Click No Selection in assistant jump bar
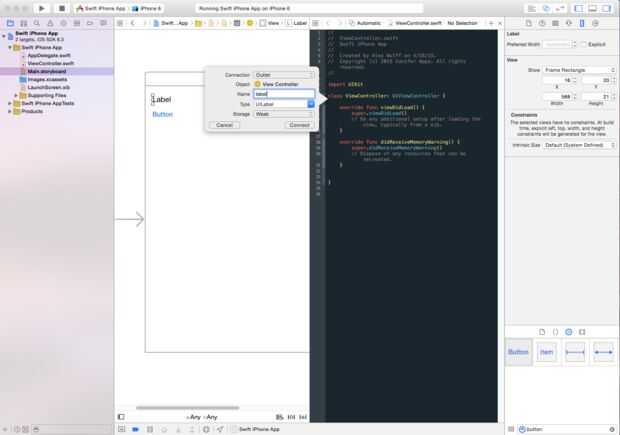 [x=463, y=23]
